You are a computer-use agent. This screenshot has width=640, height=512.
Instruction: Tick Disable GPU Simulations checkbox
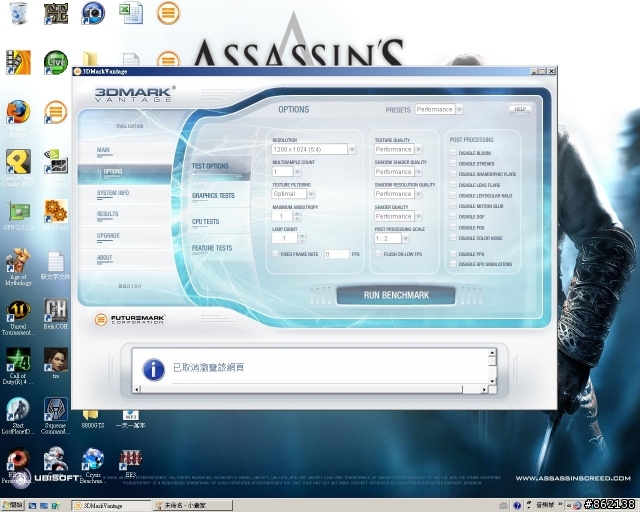pyautogui.click(x=453, y=264)
